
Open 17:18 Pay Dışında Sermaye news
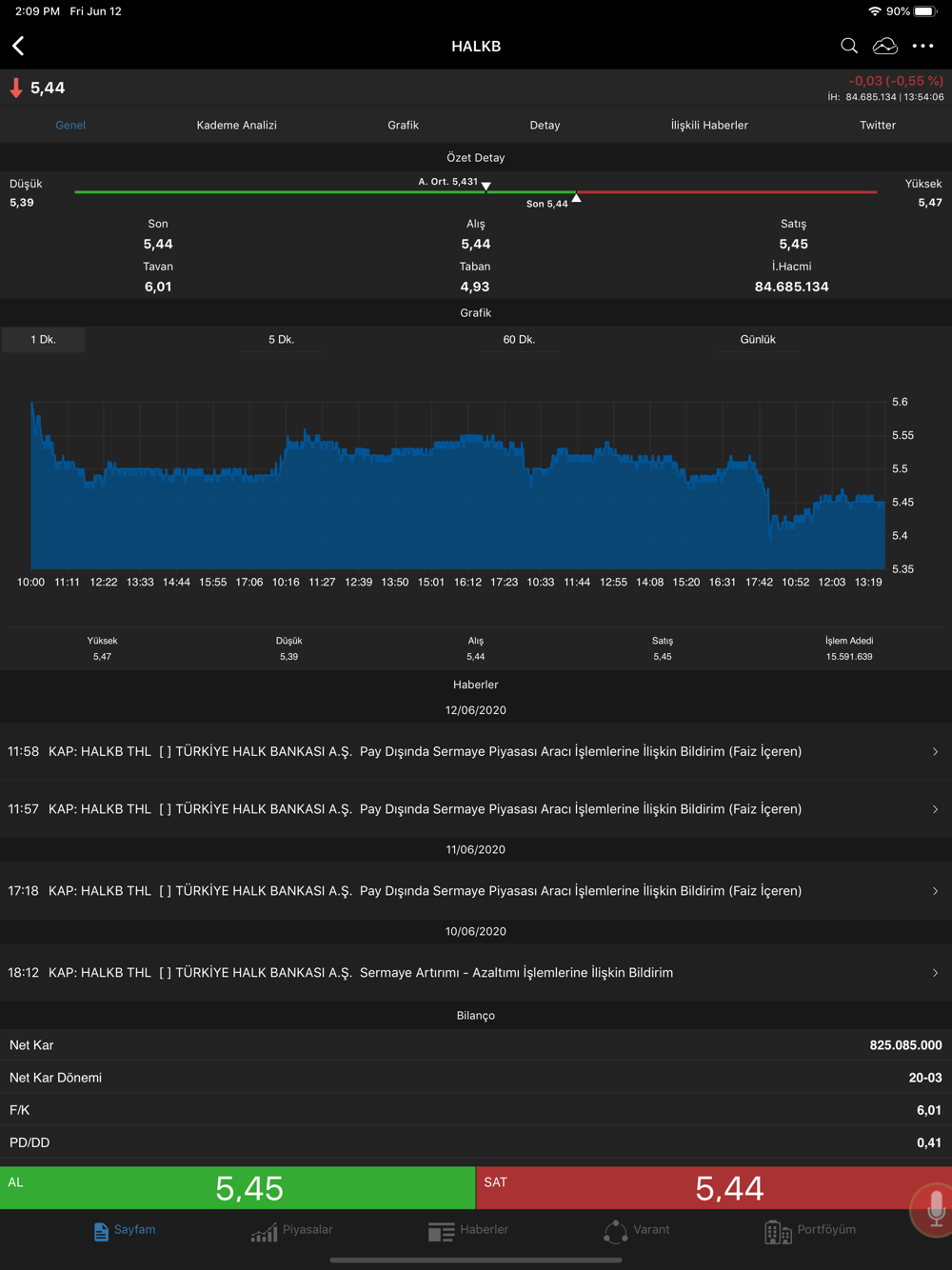[x=476, y=890]
